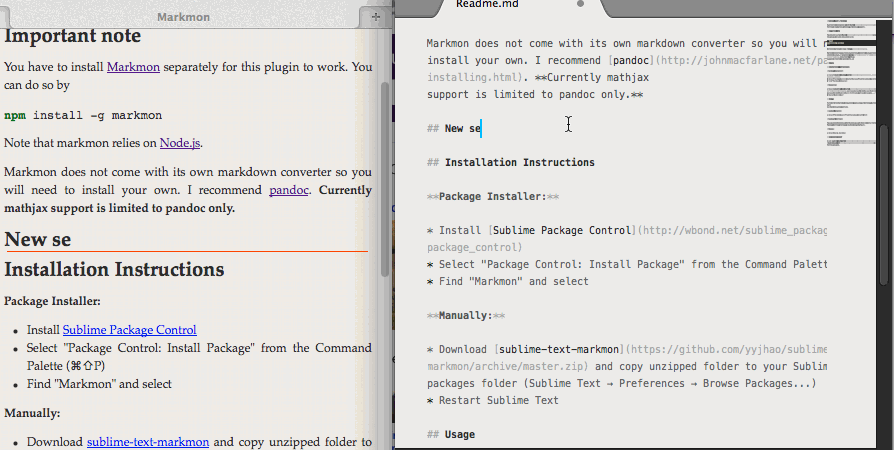Open the Sublime Package Control link
894x450 pixels.
129,330
